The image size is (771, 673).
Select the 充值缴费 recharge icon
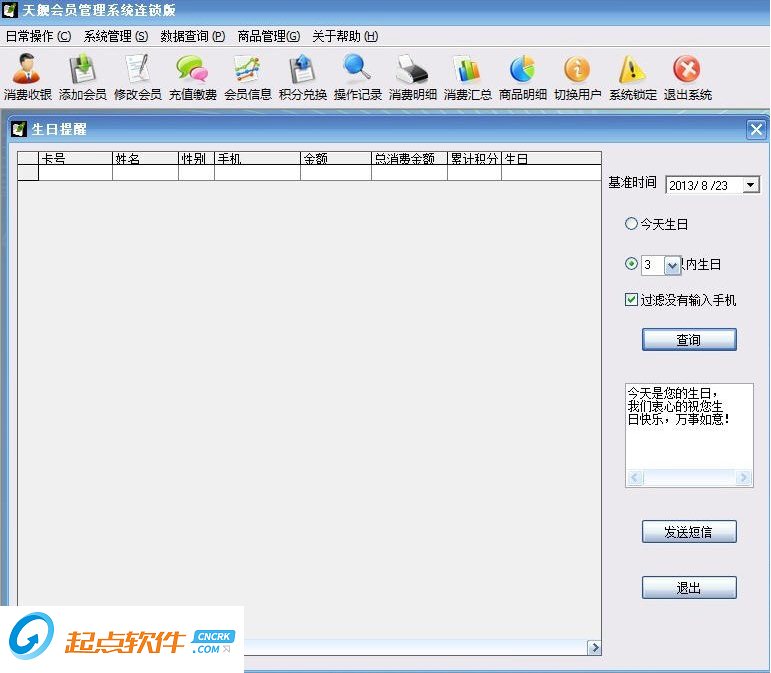(x=193, y=77)
